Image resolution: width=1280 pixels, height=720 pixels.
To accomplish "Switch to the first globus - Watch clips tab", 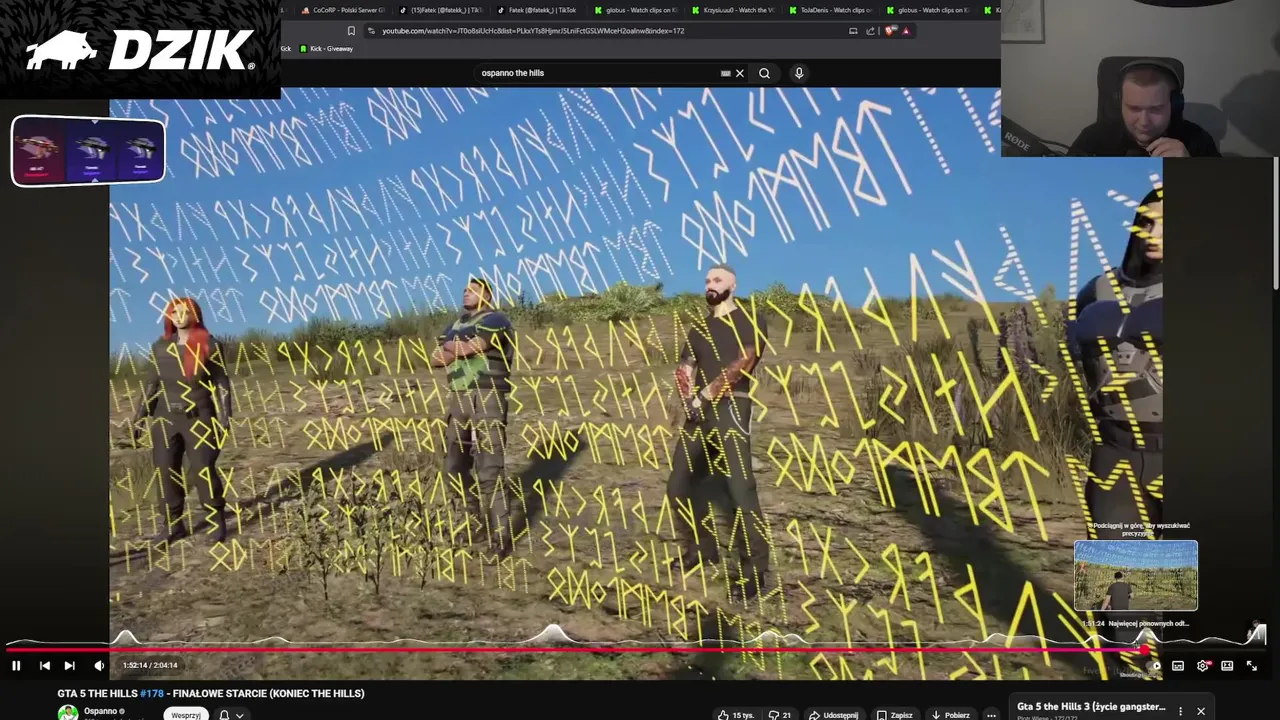I will click(x=635, y=10).
